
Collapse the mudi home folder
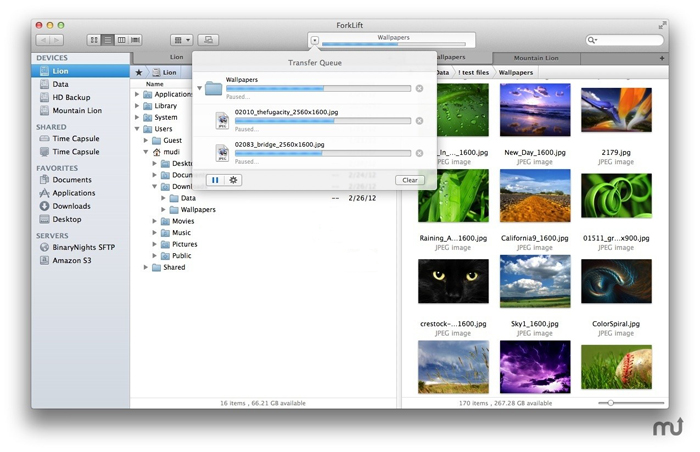[x=146, y=152]
